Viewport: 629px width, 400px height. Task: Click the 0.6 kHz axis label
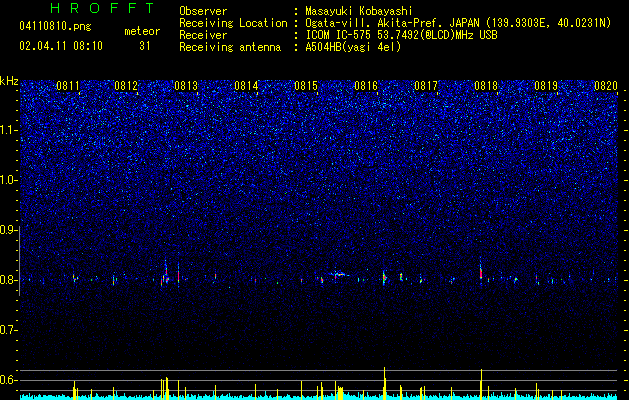tap(8, 380)
